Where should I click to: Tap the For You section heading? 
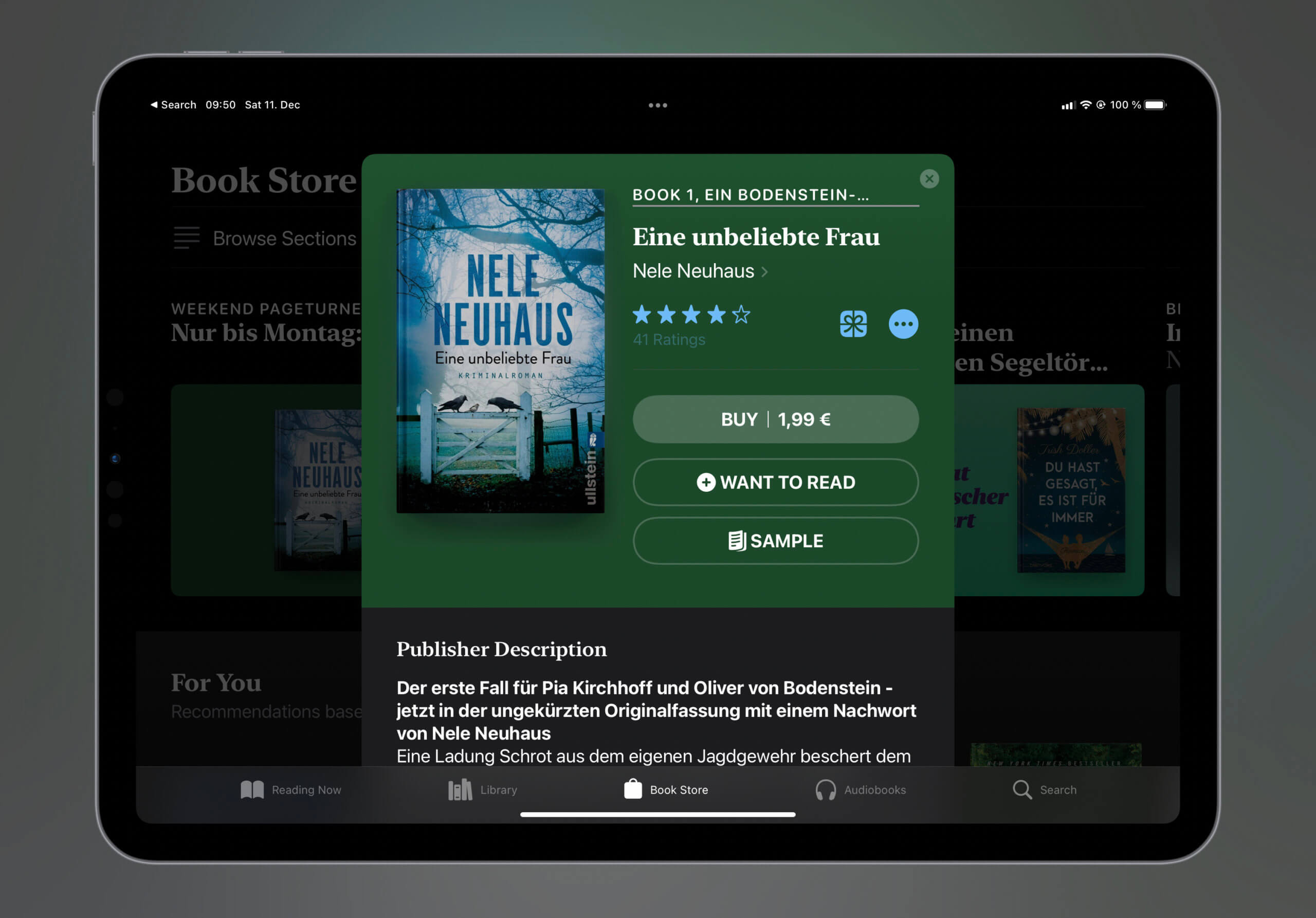pos(216,683)
